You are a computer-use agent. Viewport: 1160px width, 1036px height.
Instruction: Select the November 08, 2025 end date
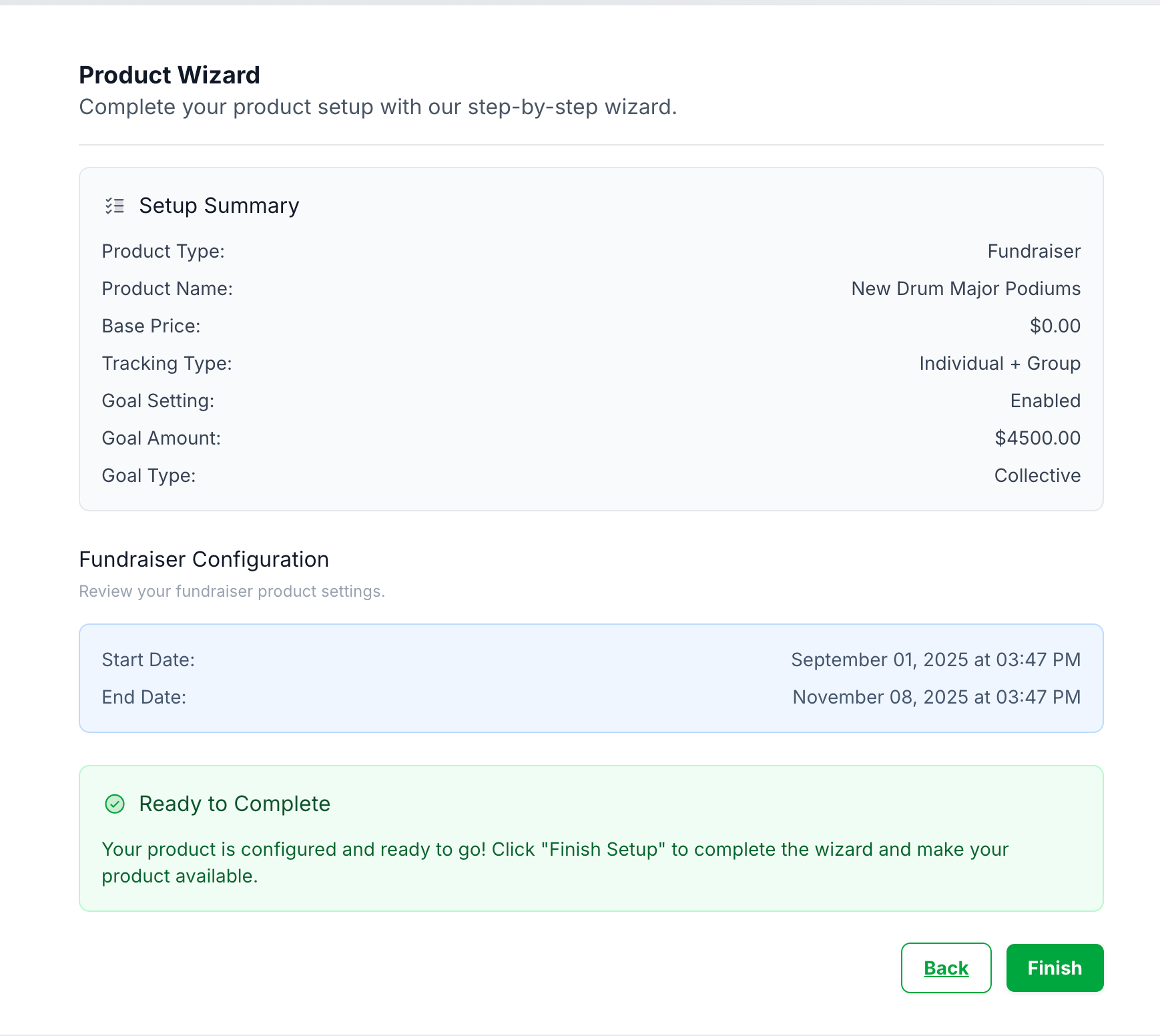[936, 697]
